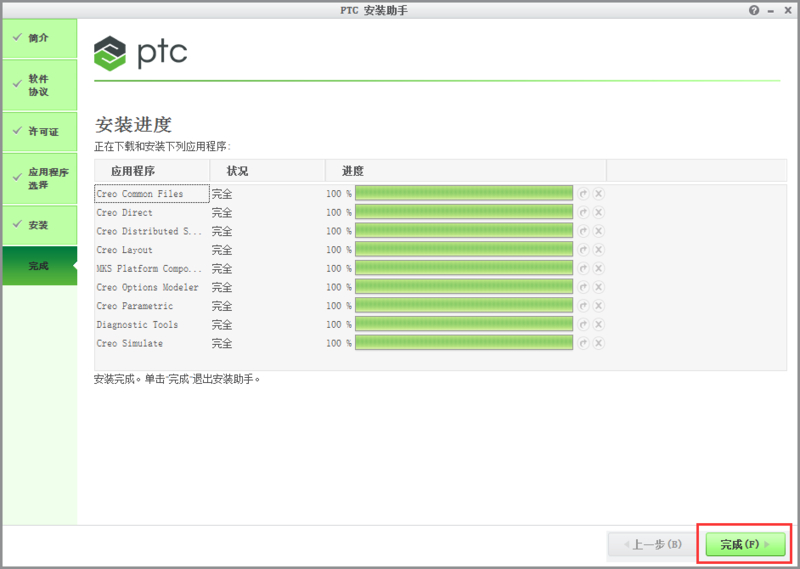Image resolution: width=800 pixels, height=569 pixels.
Task: Click Creo Common Files progress bar
Action: [x=464, y=193]
